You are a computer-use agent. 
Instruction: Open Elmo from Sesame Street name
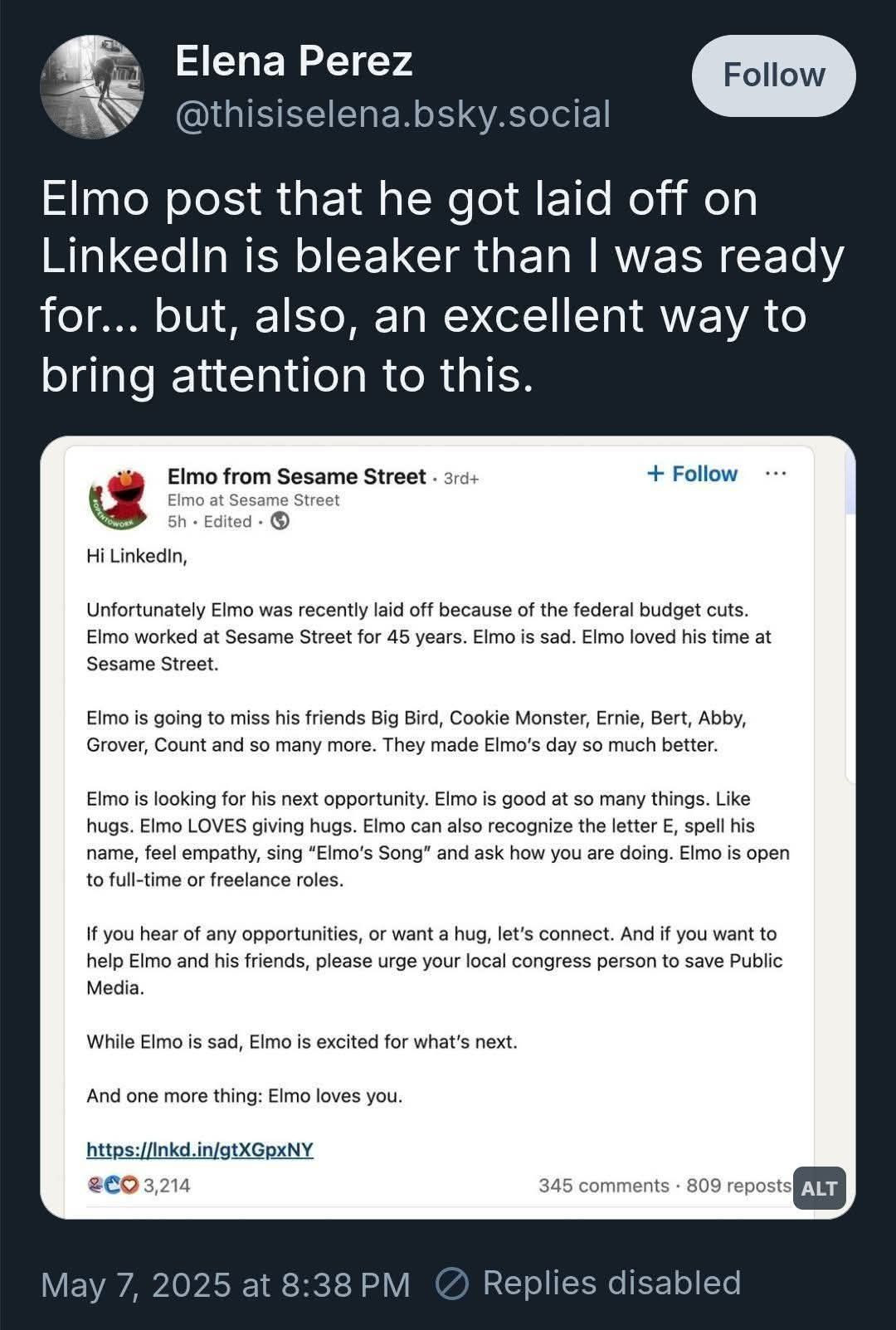(x=296, y=476)
